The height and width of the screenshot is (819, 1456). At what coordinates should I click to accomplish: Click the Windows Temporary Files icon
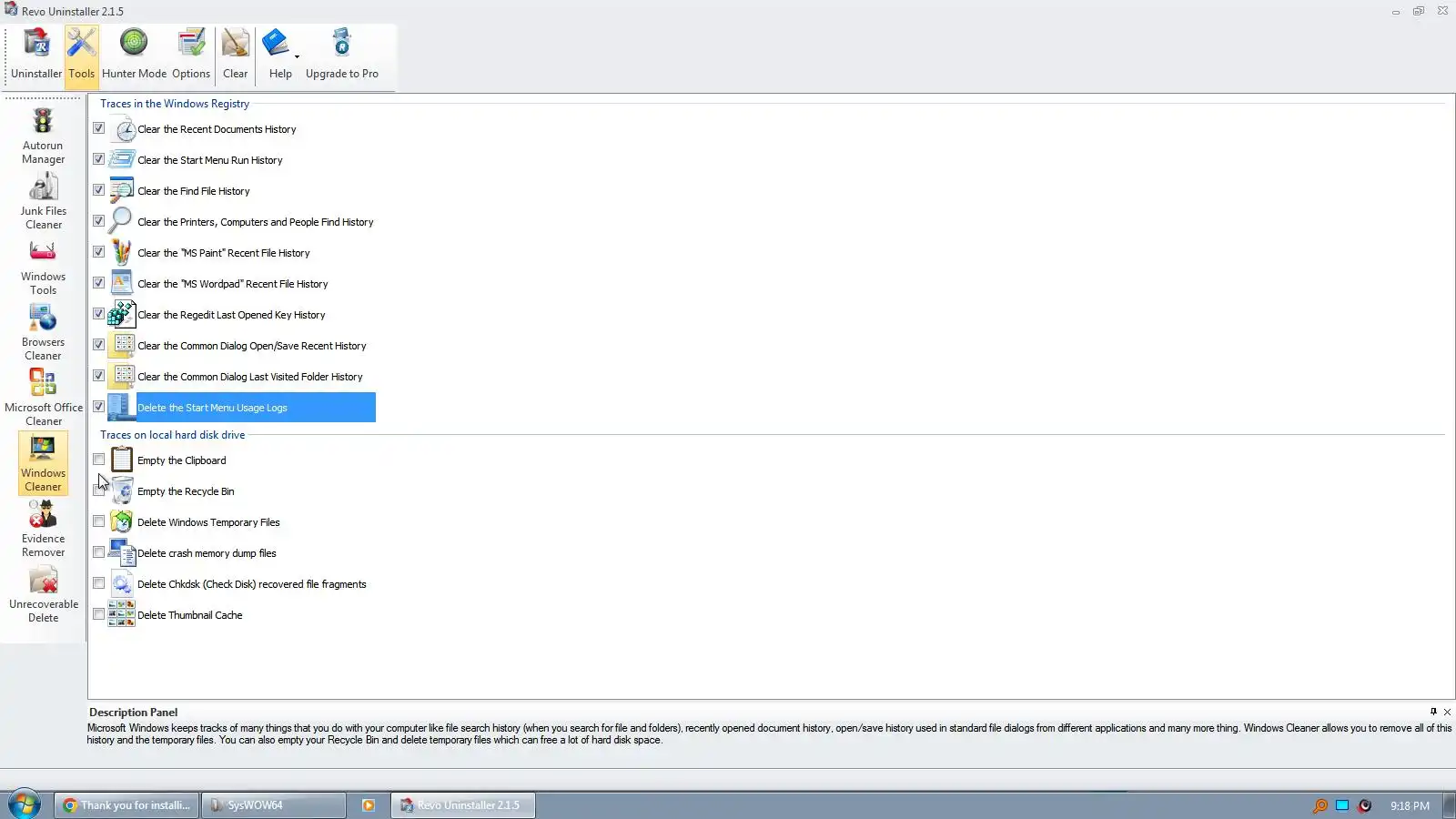(122, 521)
